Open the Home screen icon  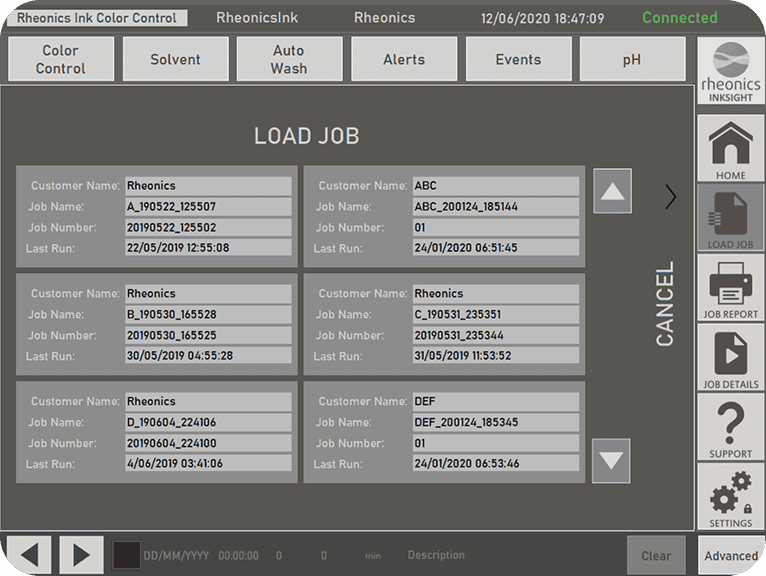point(730,148)
